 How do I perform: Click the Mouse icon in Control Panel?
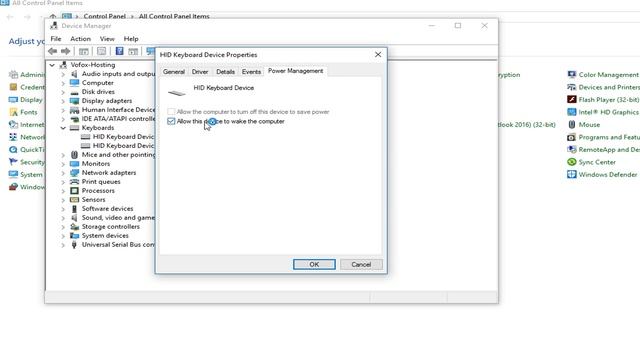point(571,124)
